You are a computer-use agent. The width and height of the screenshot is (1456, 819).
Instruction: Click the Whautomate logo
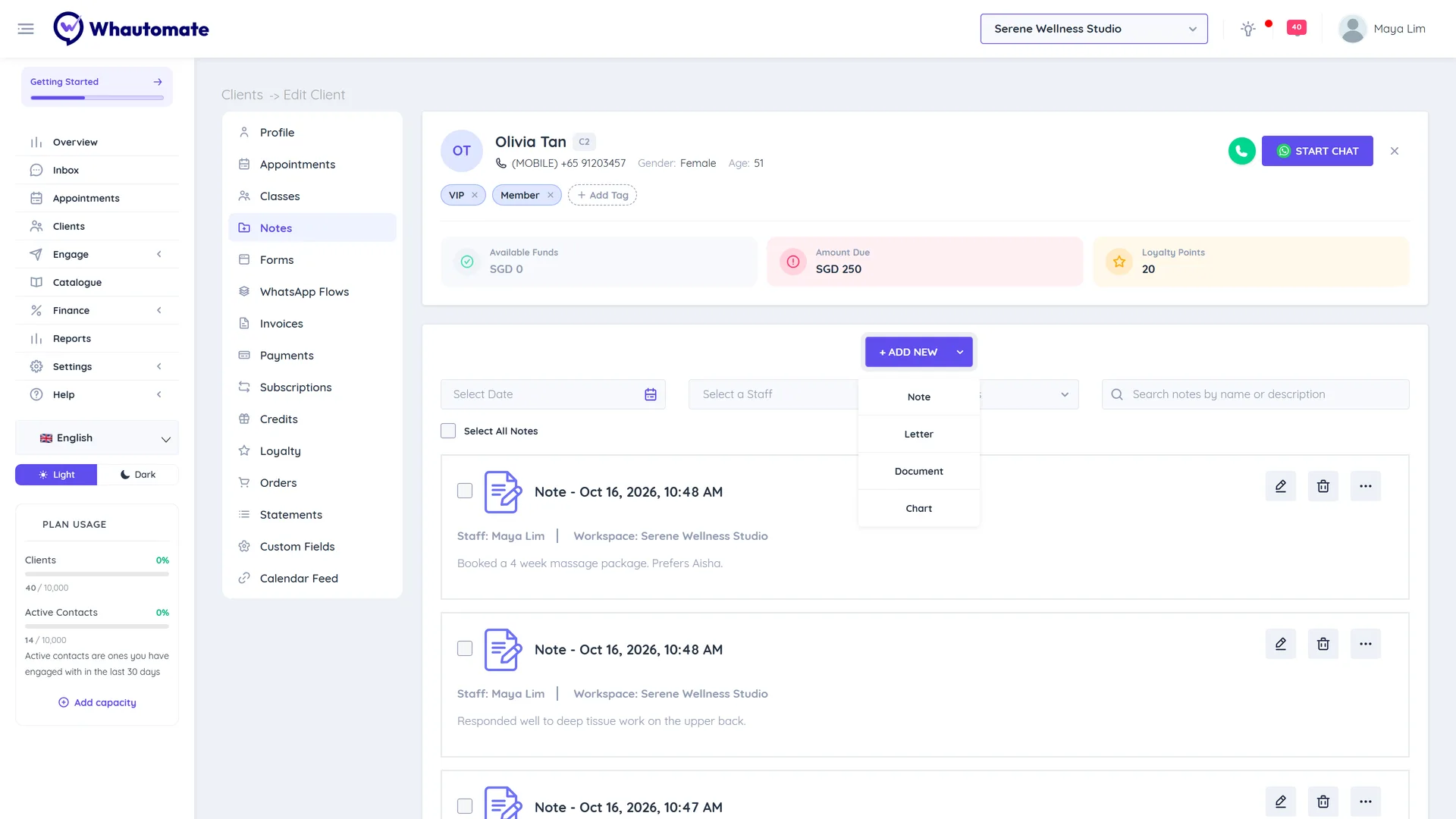click(x=131, y=29)
